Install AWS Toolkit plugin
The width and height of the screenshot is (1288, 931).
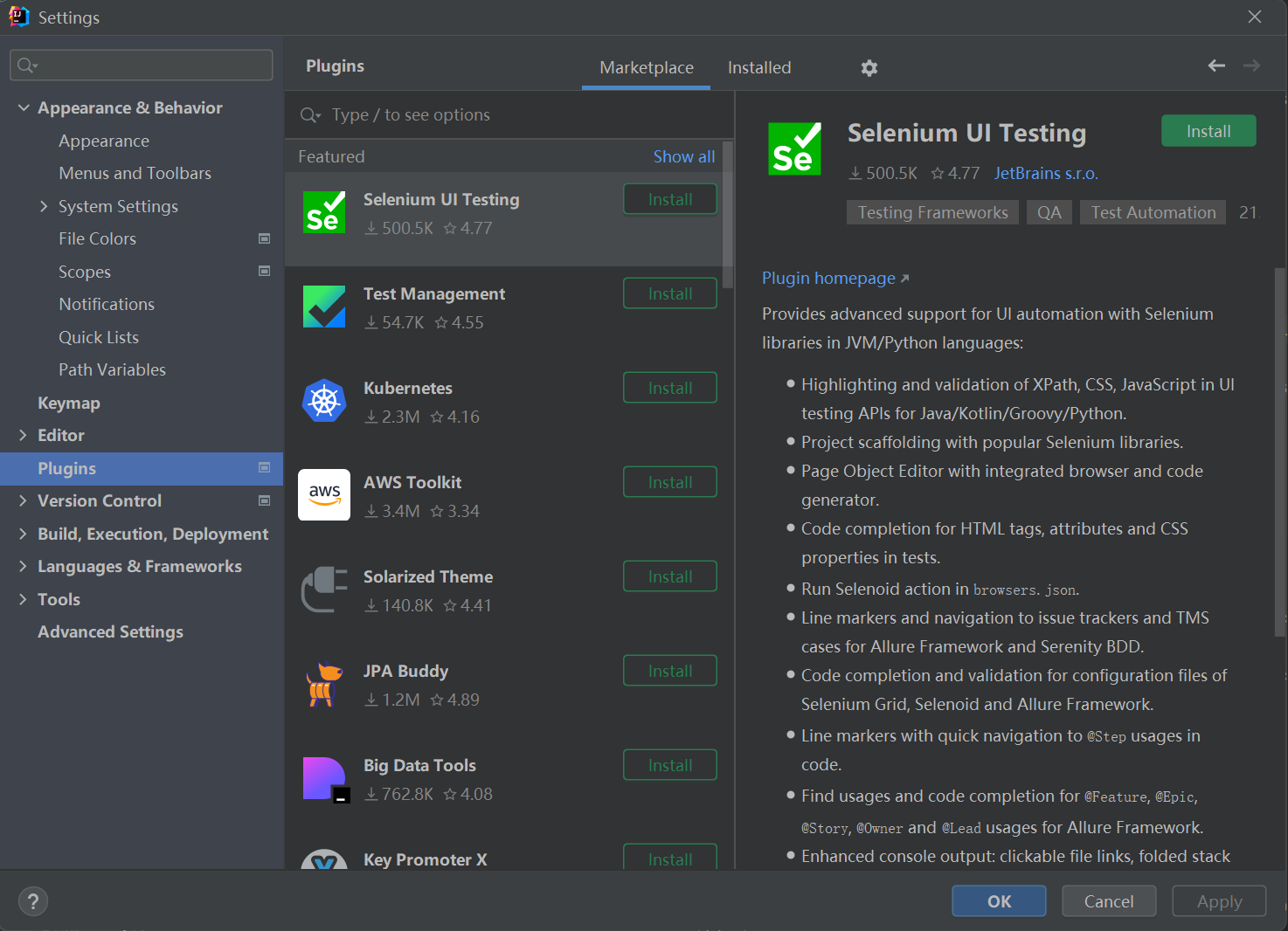pos(670,482)
